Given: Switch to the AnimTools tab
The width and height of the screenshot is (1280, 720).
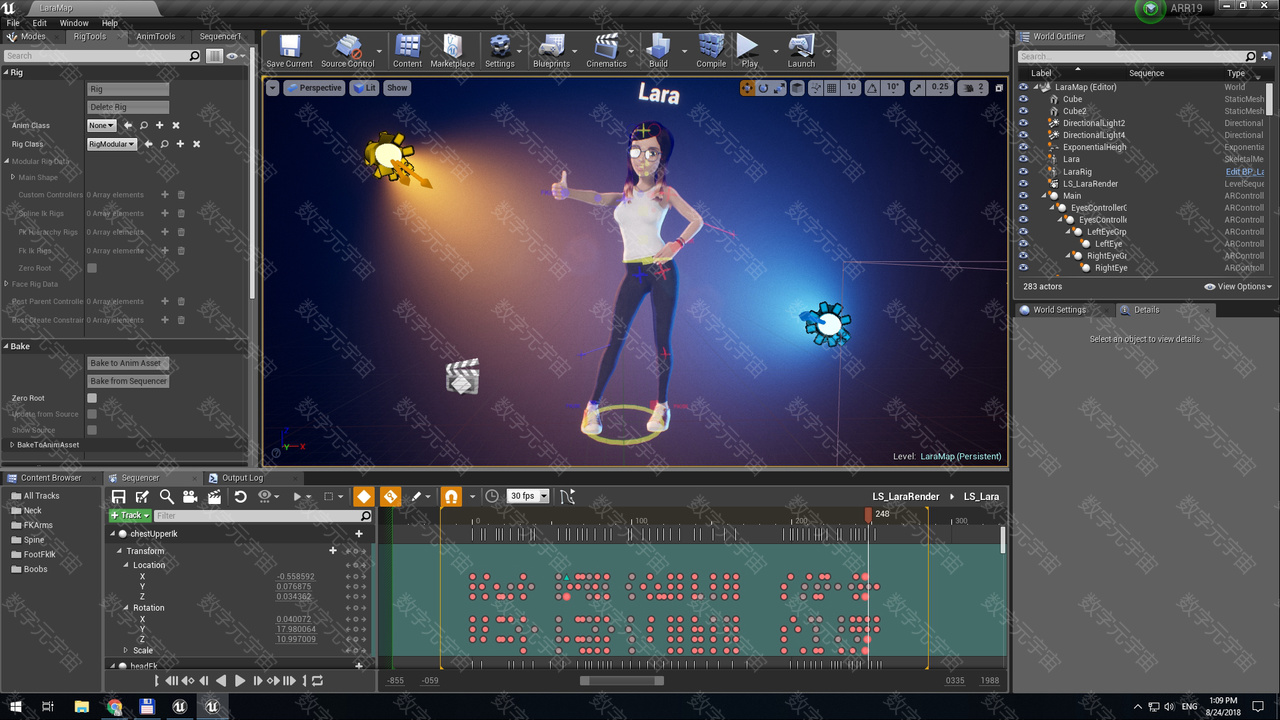Looking at the screenshot, I should (156, 36).
